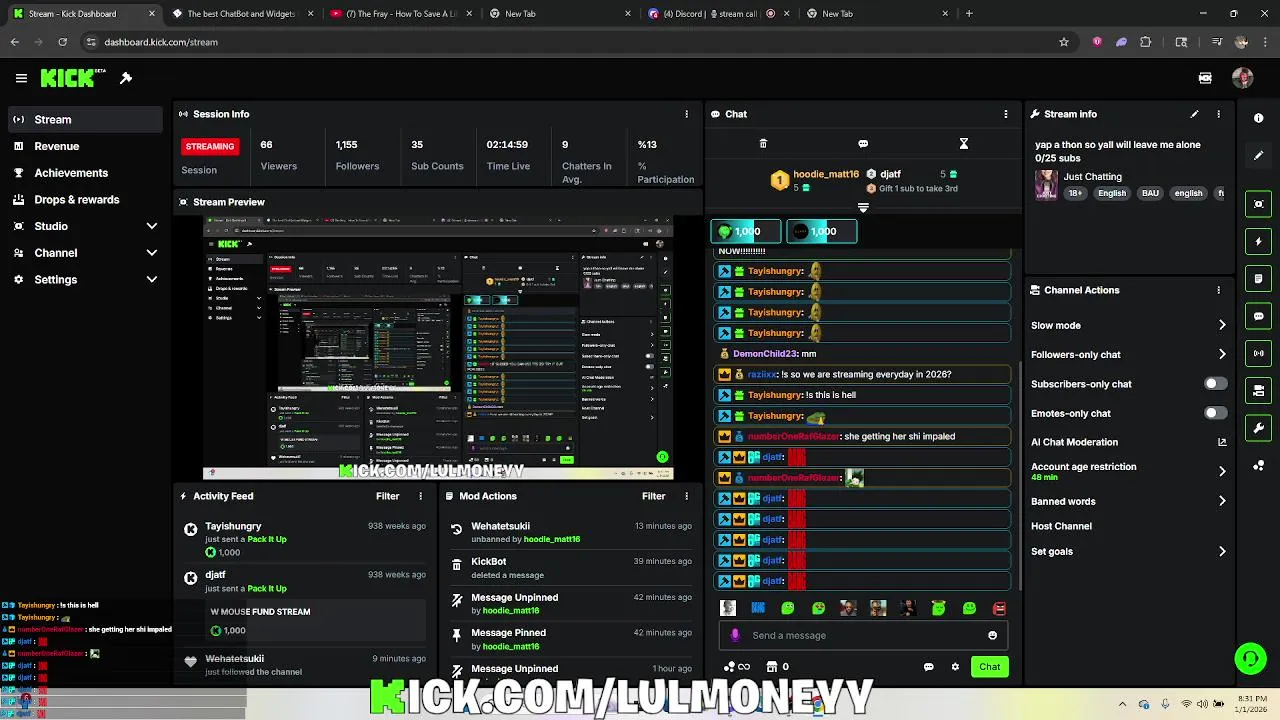Click the theater mode icon in header

coord(1205,78)
